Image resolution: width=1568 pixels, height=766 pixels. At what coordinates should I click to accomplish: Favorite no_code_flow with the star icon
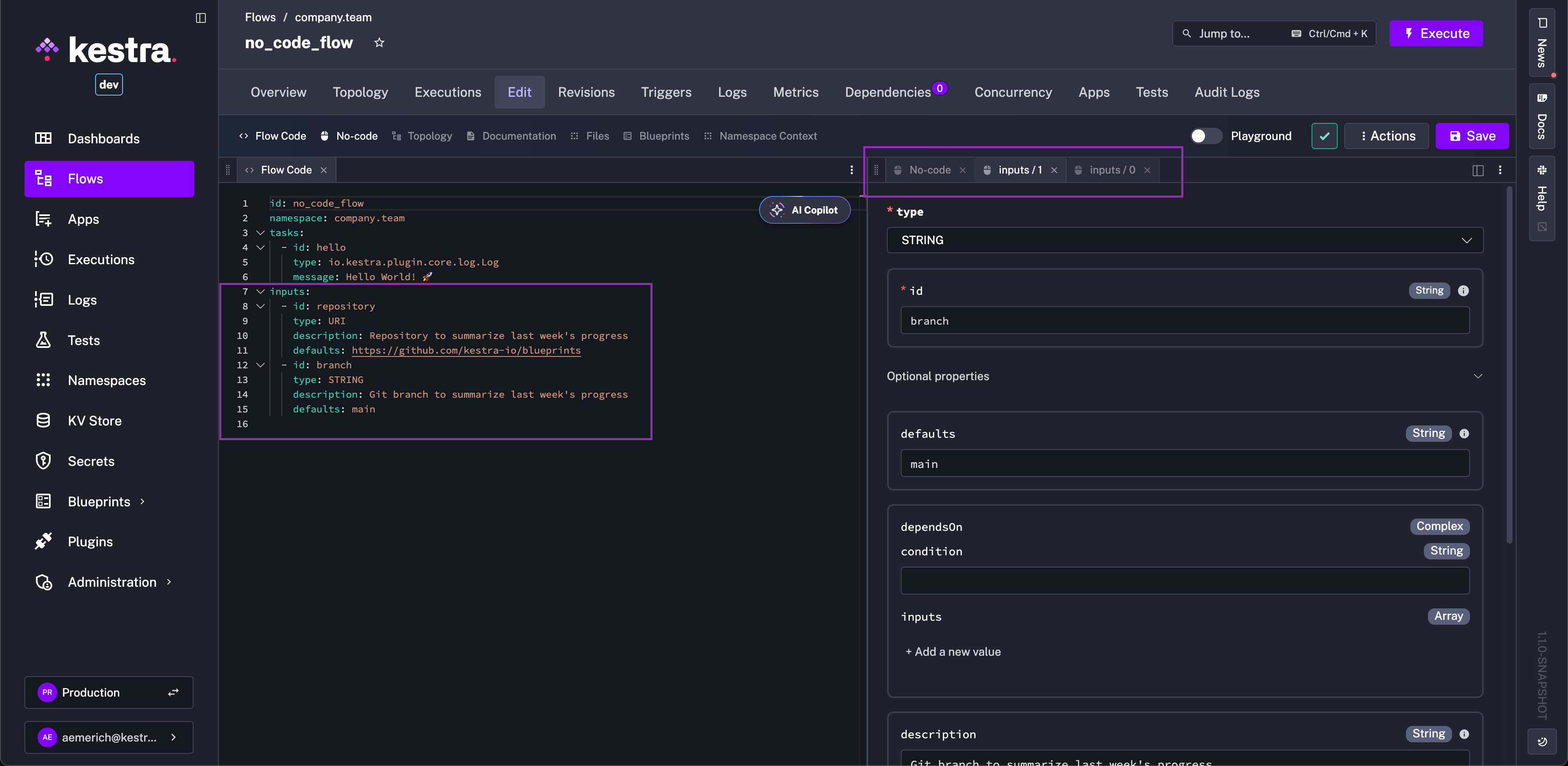click(x=379, y=42)
